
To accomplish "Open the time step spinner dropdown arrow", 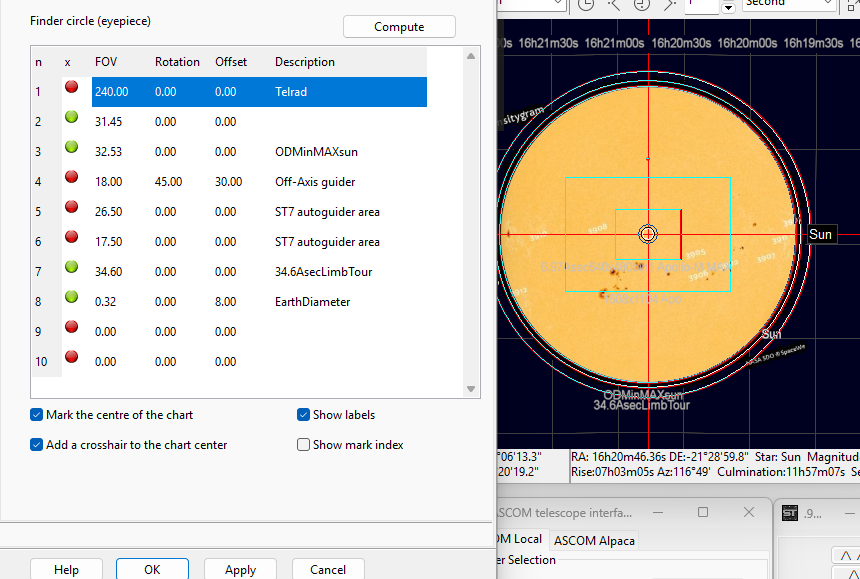I will [728, 7].
